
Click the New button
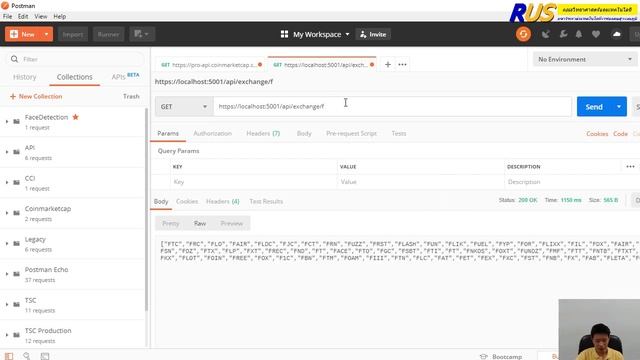(23, 34)
